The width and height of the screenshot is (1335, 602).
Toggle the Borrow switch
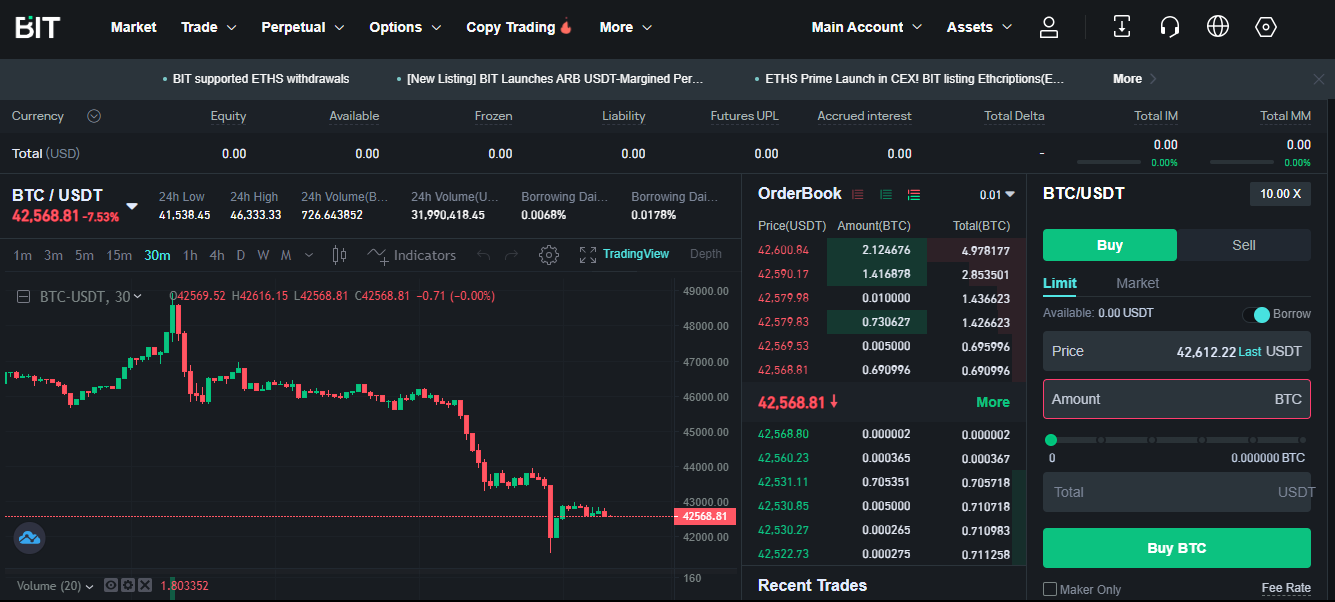pos(1256,314)
